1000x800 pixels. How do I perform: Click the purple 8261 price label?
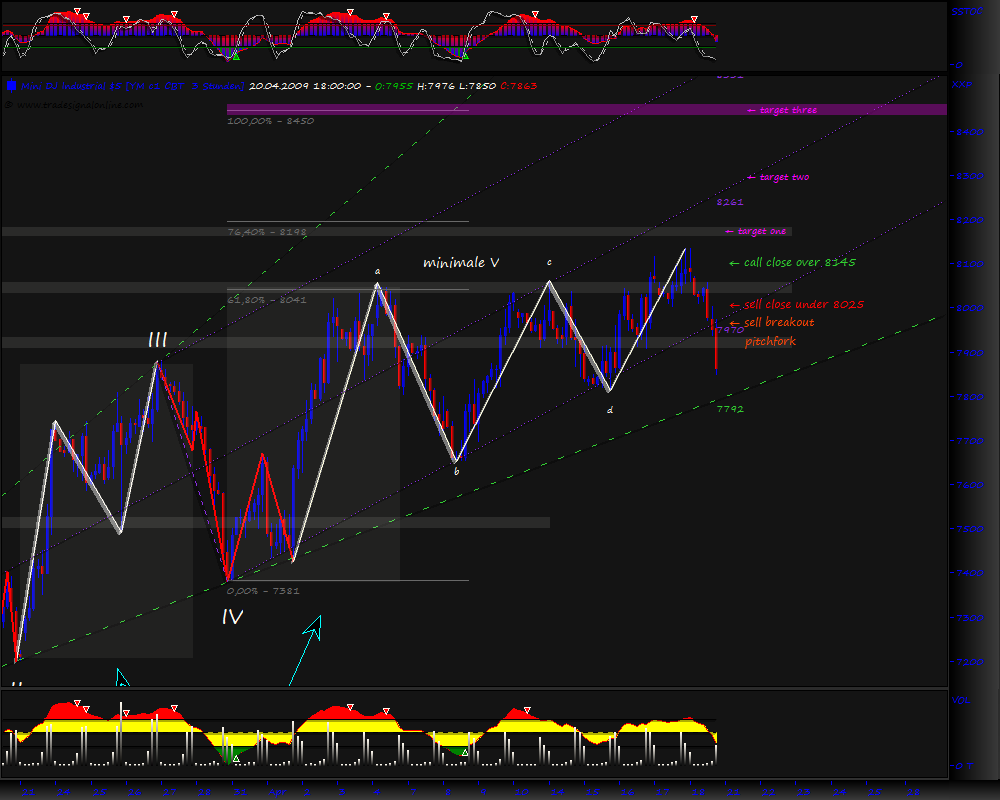[730, 202]
